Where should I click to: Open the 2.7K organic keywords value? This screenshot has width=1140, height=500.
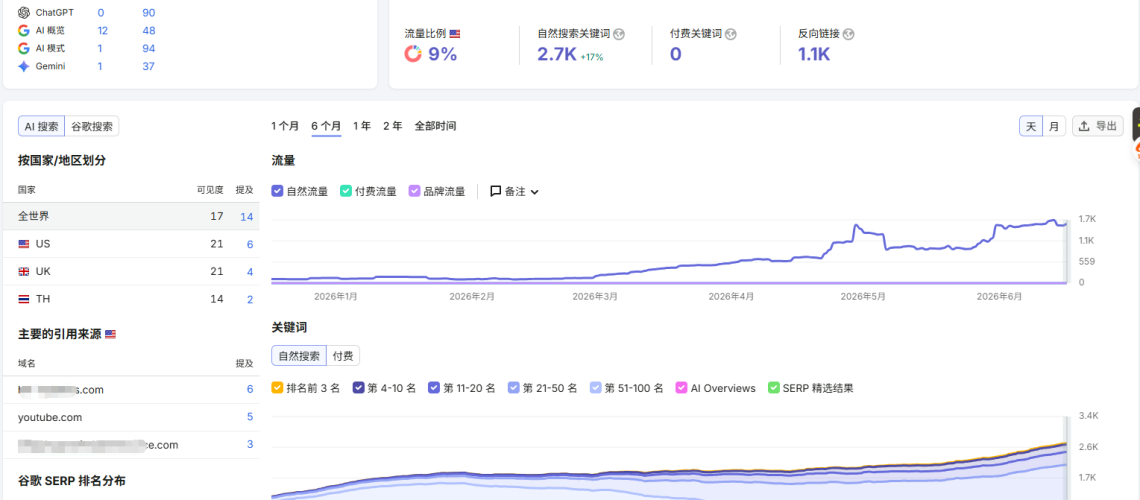point(556,55)
